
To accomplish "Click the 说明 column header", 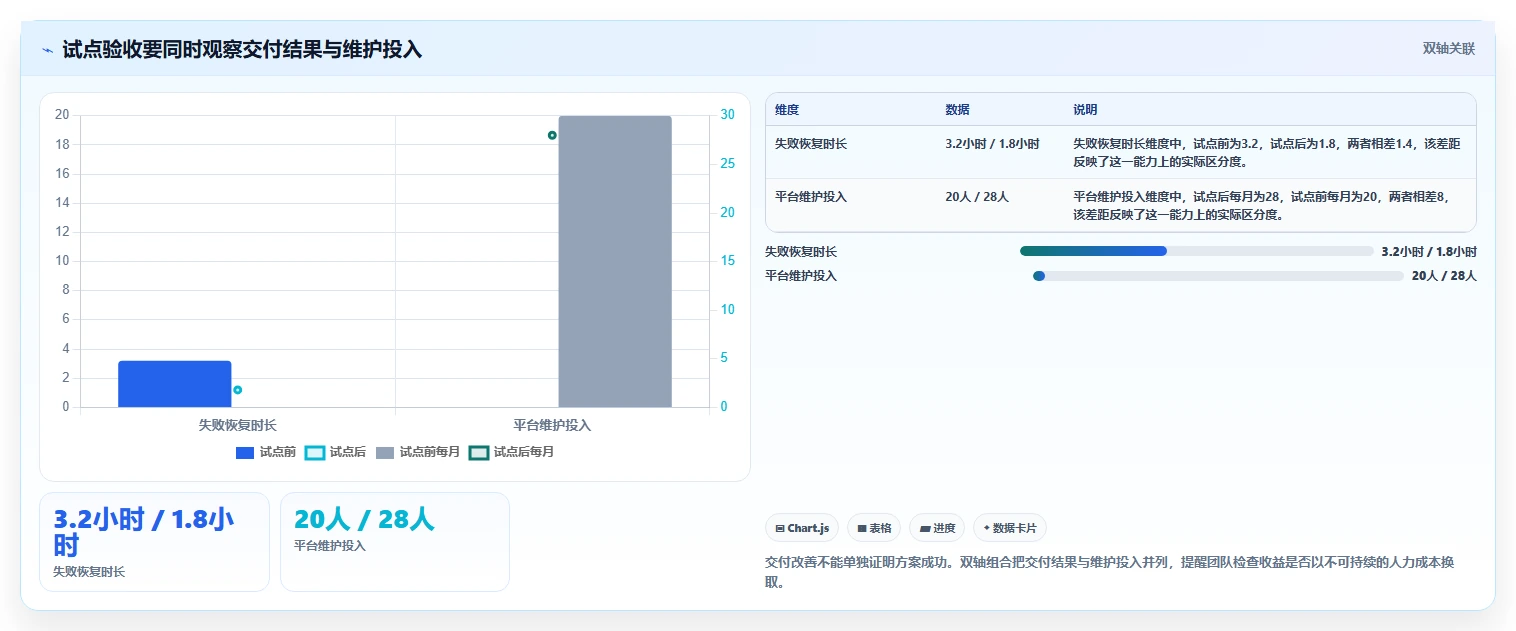I will 1085,110.
